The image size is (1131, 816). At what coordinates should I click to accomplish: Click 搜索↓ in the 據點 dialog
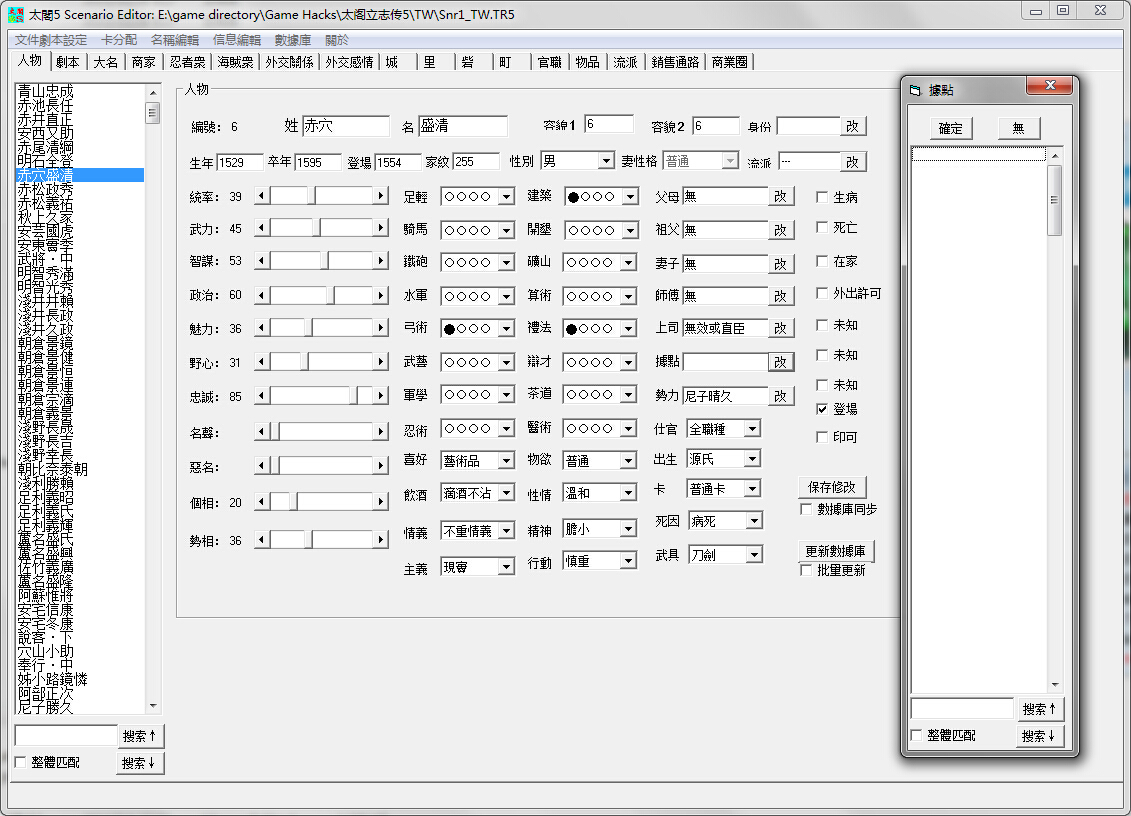[x=1039, y=736]
